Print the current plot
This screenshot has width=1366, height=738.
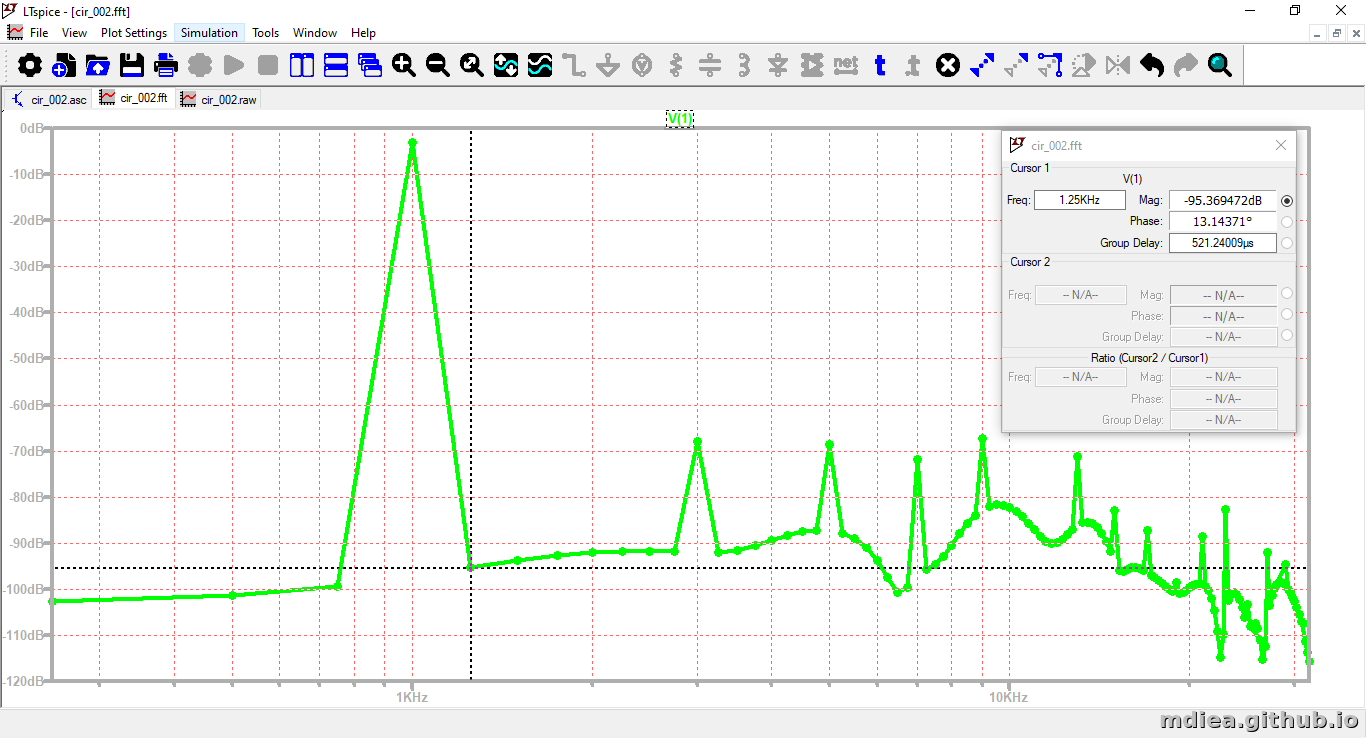tap(166, 66)
